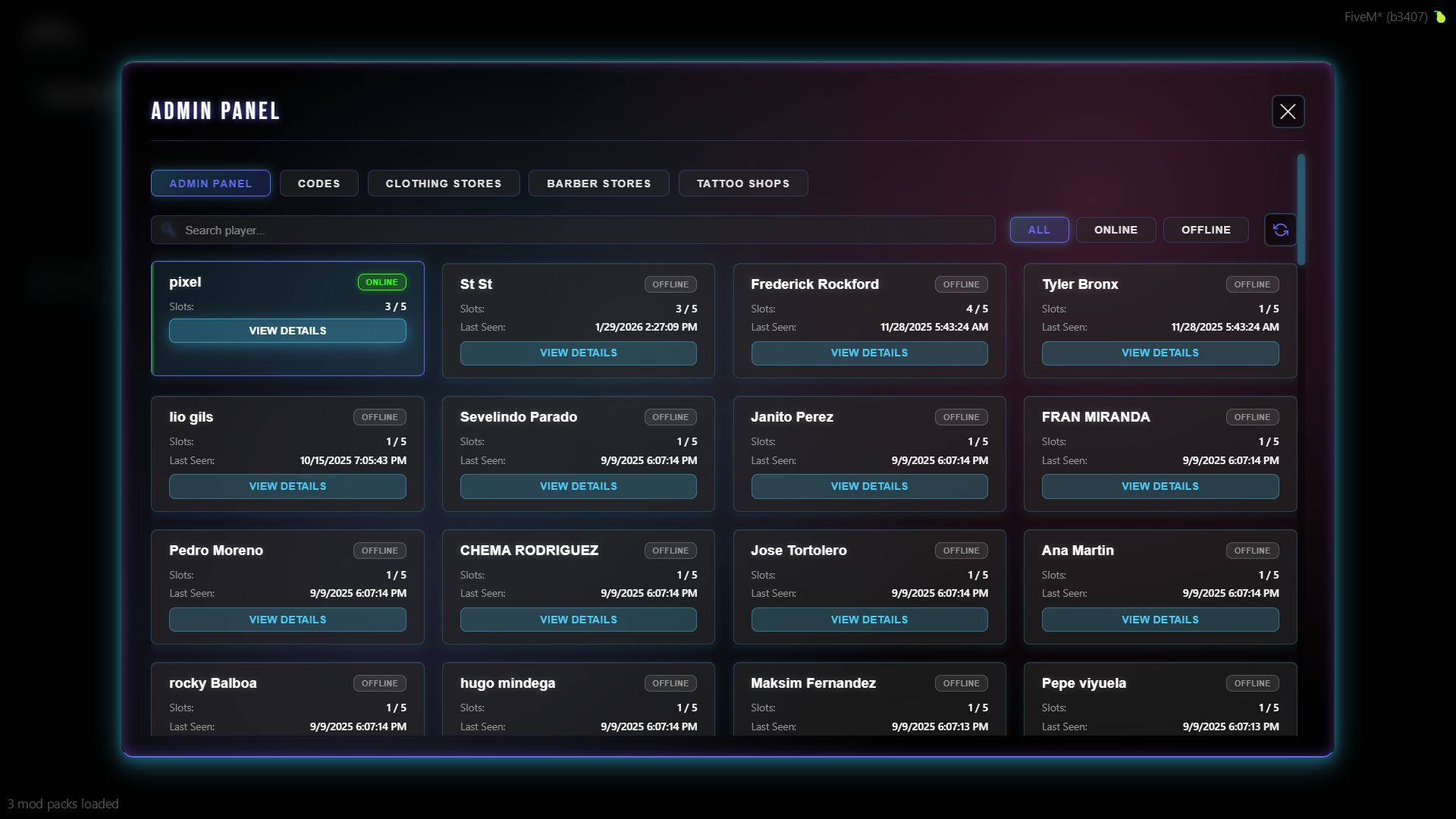This screenshot has height=819, width=1456.
Task: Select the All players filter
Action: (1039, 230)
